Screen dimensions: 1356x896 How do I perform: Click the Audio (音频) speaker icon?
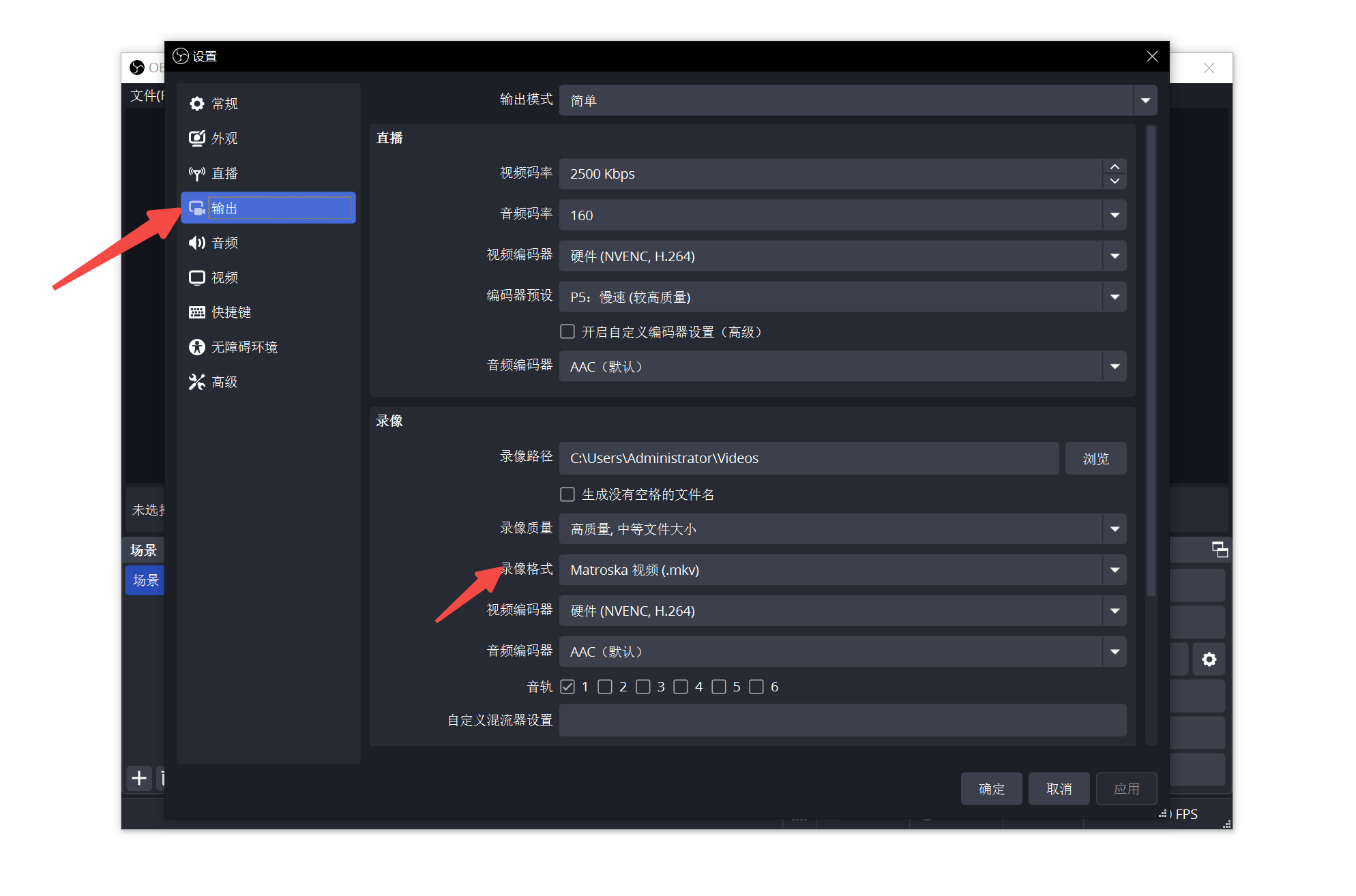[x=197, y=243]
